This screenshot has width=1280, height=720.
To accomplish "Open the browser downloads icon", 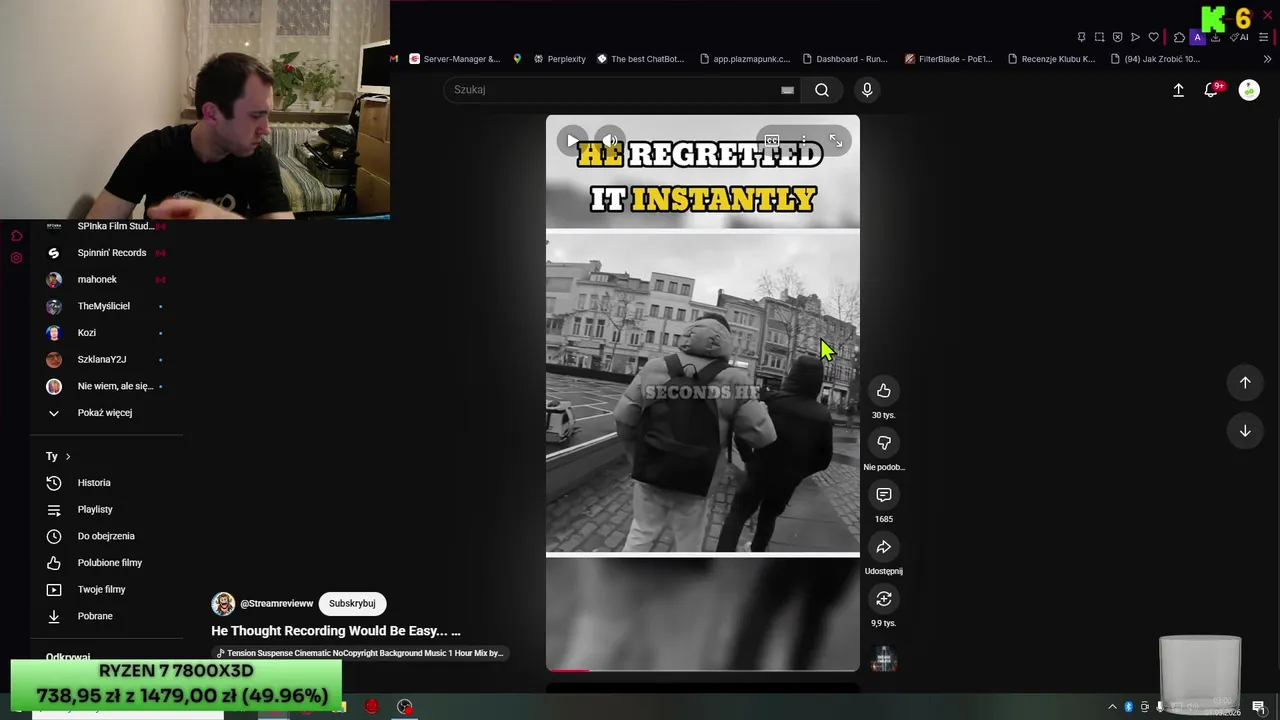I will (x=1215, y=37).
